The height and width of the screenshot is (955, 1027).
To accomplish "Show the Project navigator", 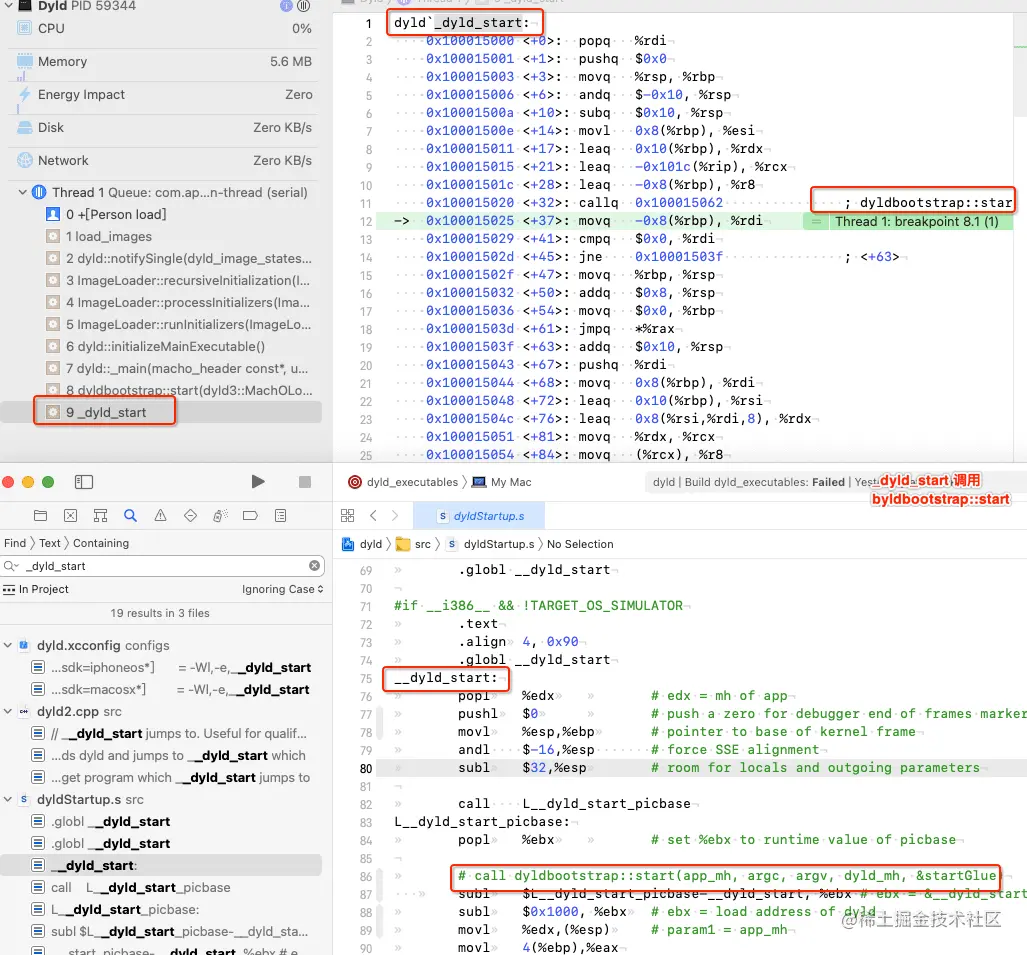I will tap(41, 515).
